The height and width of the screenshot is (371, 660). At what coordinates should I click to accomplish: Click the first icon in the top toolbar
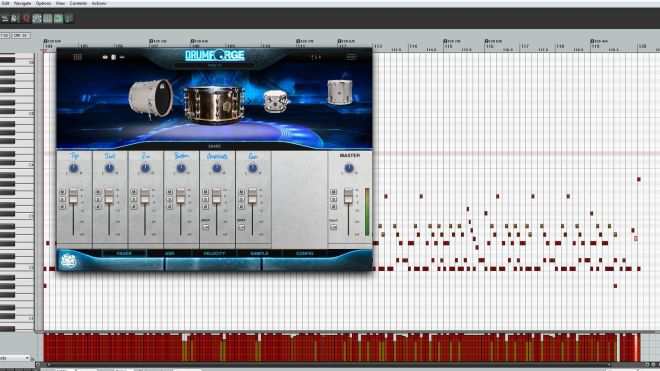pyautogui.click(x=5, y=19)
